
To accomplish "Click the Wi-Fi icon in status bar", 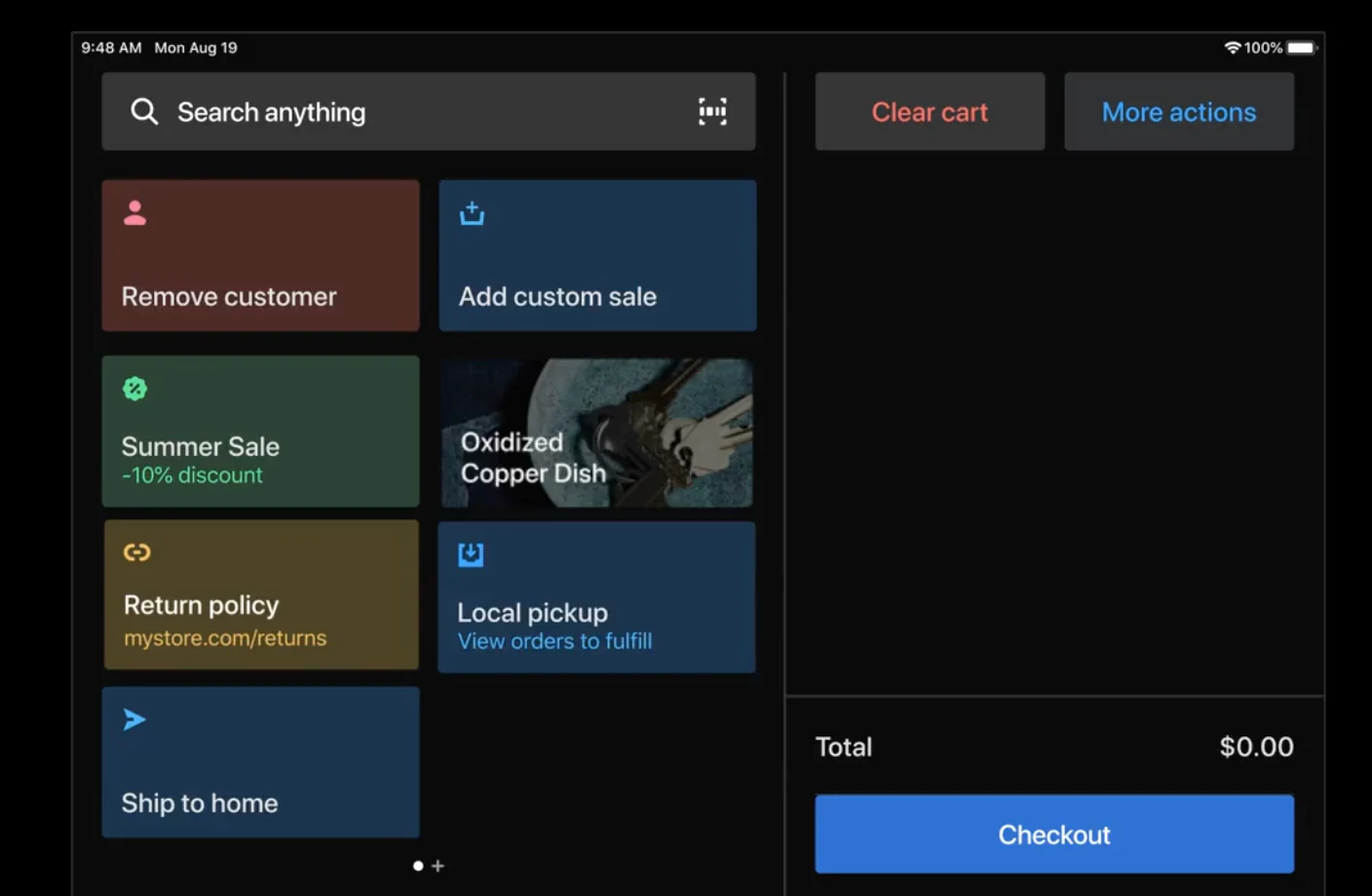I will point(1231,46).
